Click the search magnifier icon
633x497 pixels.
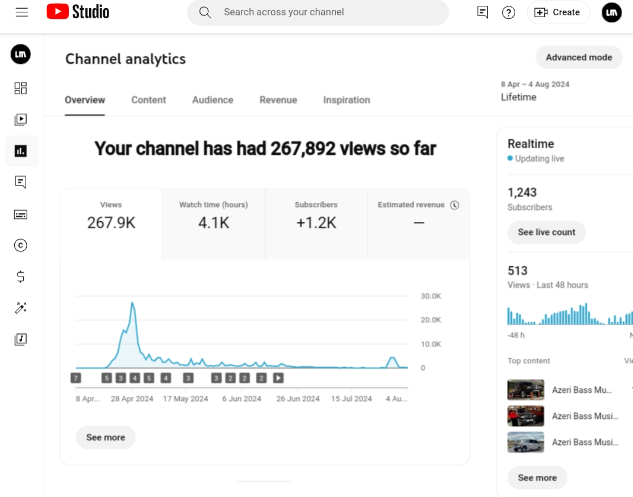[x=205, y=12]
